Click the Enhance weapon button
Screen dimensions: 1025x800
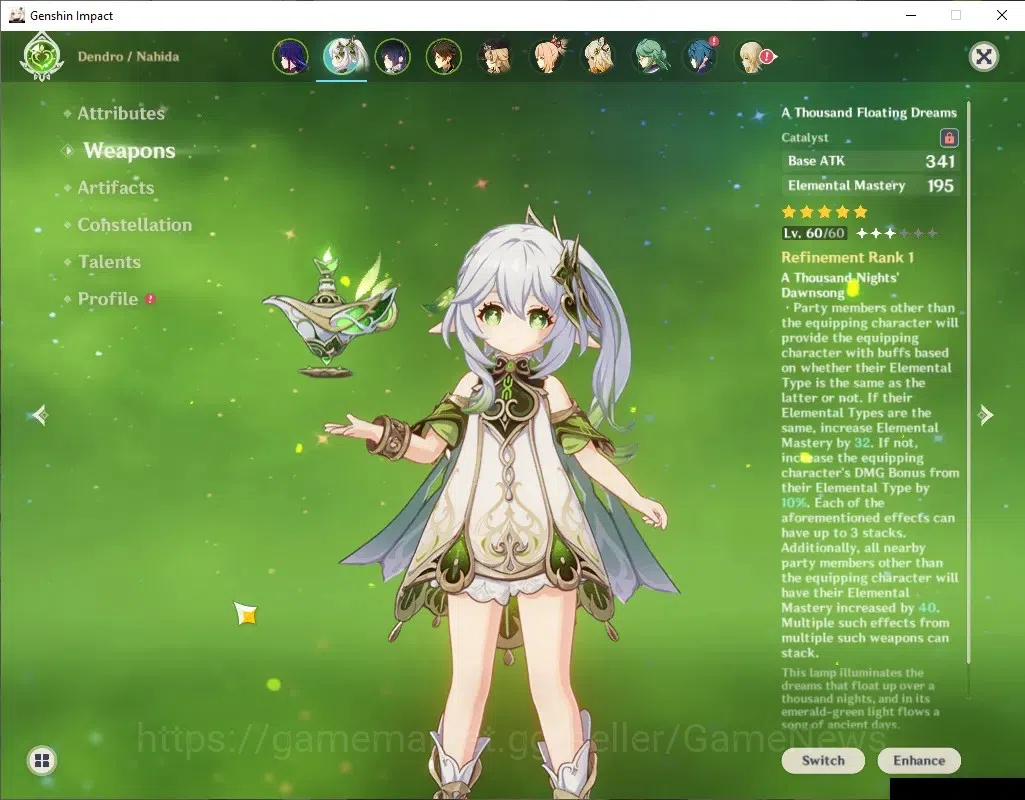click(919, 760)
